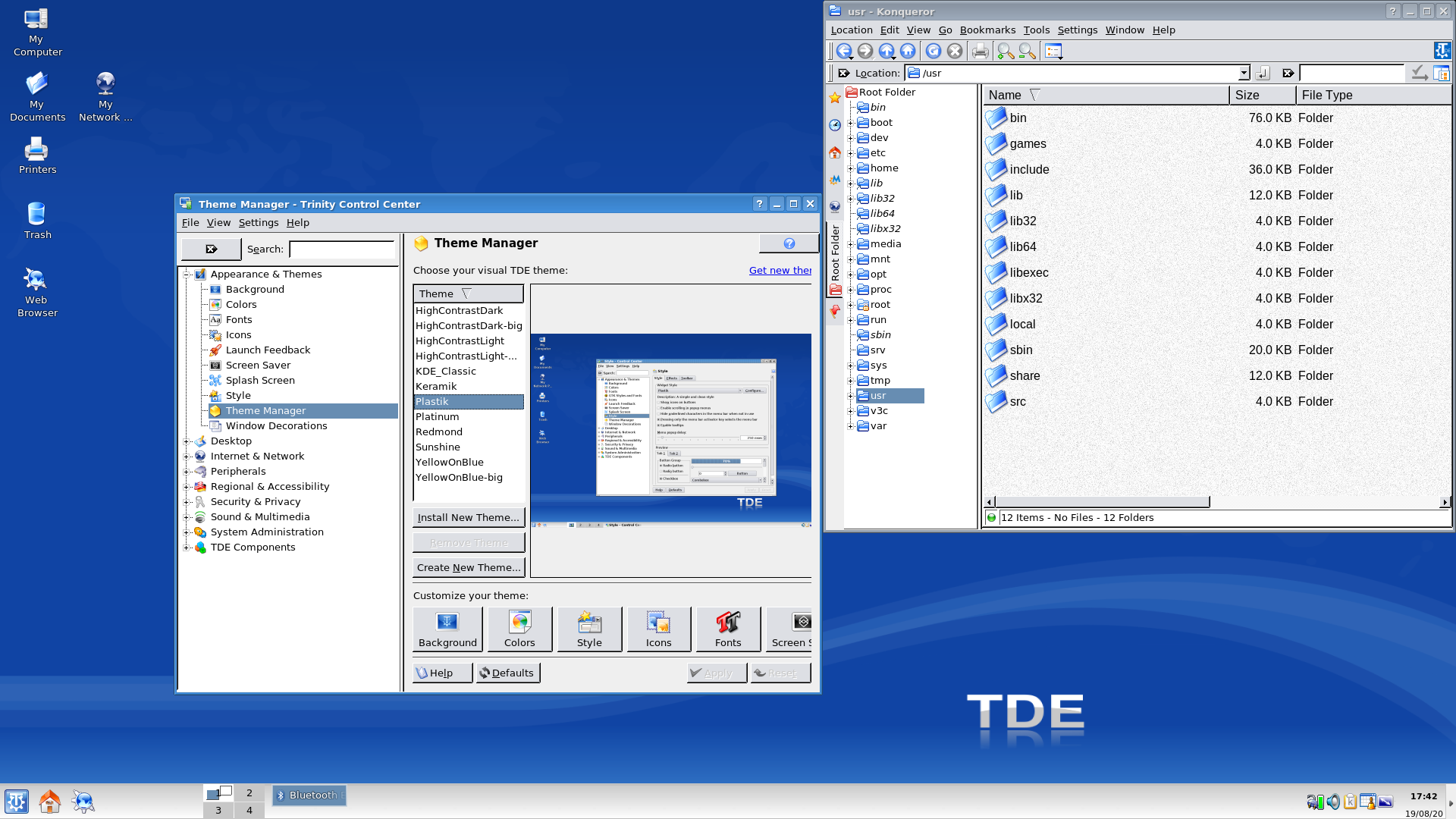Expand the home folder in Konqueror tree

pos(851,168)
